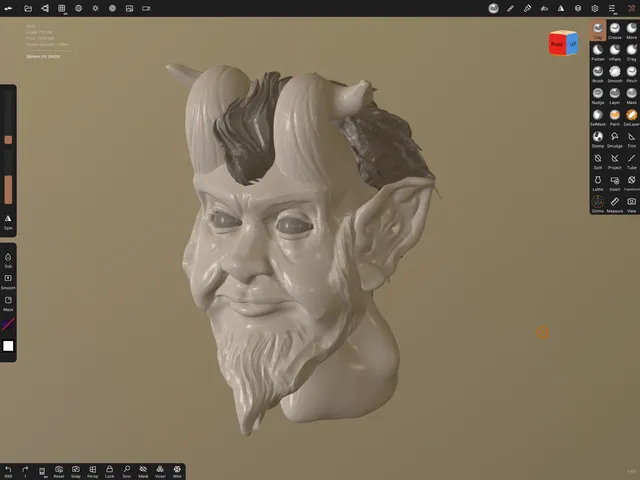640x480 pixels.
Task: Click the Voxel remesh button
Action: pyautogui.click(x=160, y=471)
